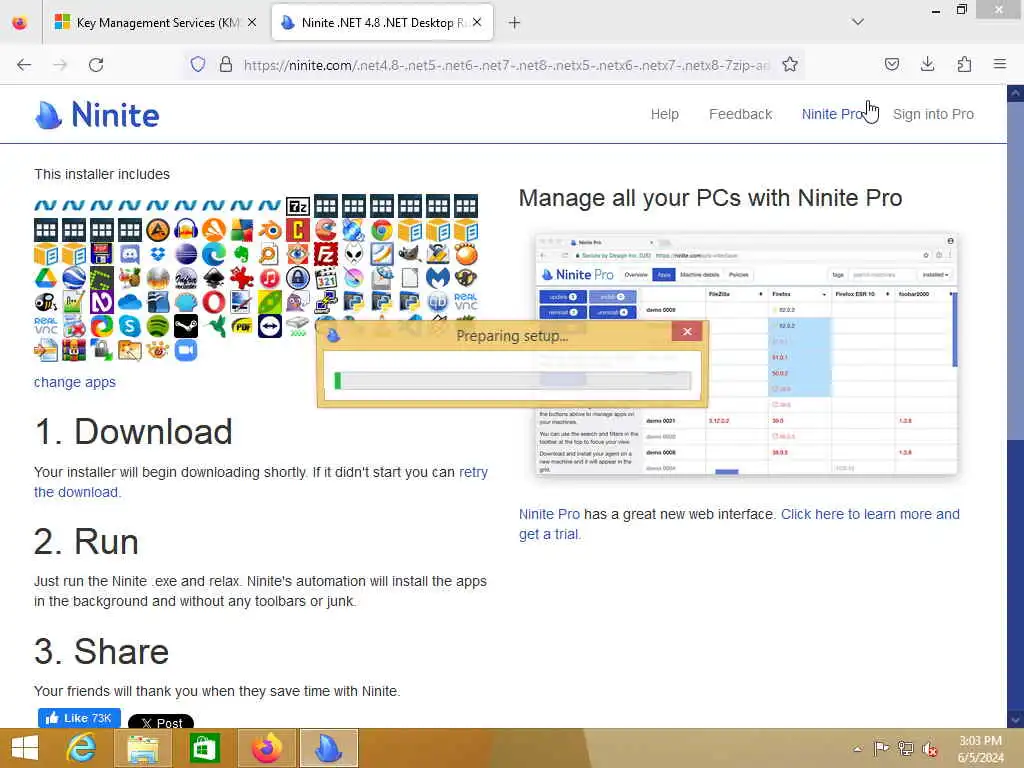Click the SumatraPDF app icon
This screenshot has width=1024, height=768.
[x=242, y=327]
